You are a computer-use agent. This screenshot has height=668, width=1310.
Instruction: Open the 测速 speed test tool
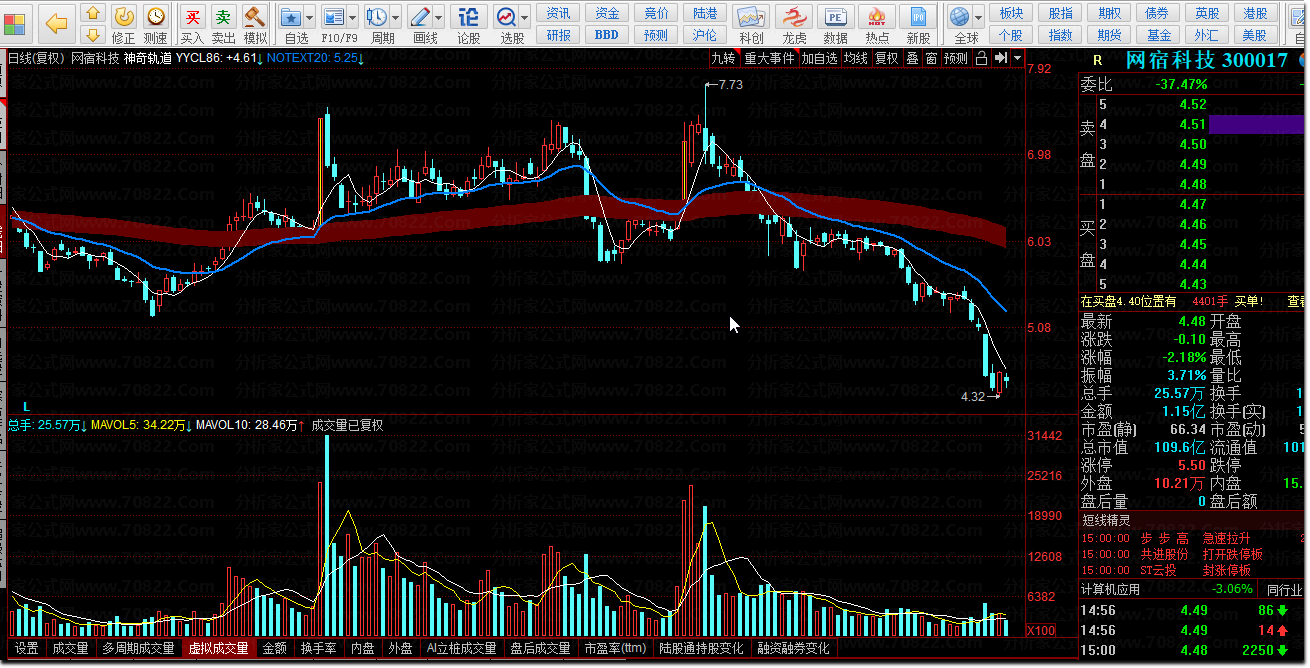click(156, 24)
